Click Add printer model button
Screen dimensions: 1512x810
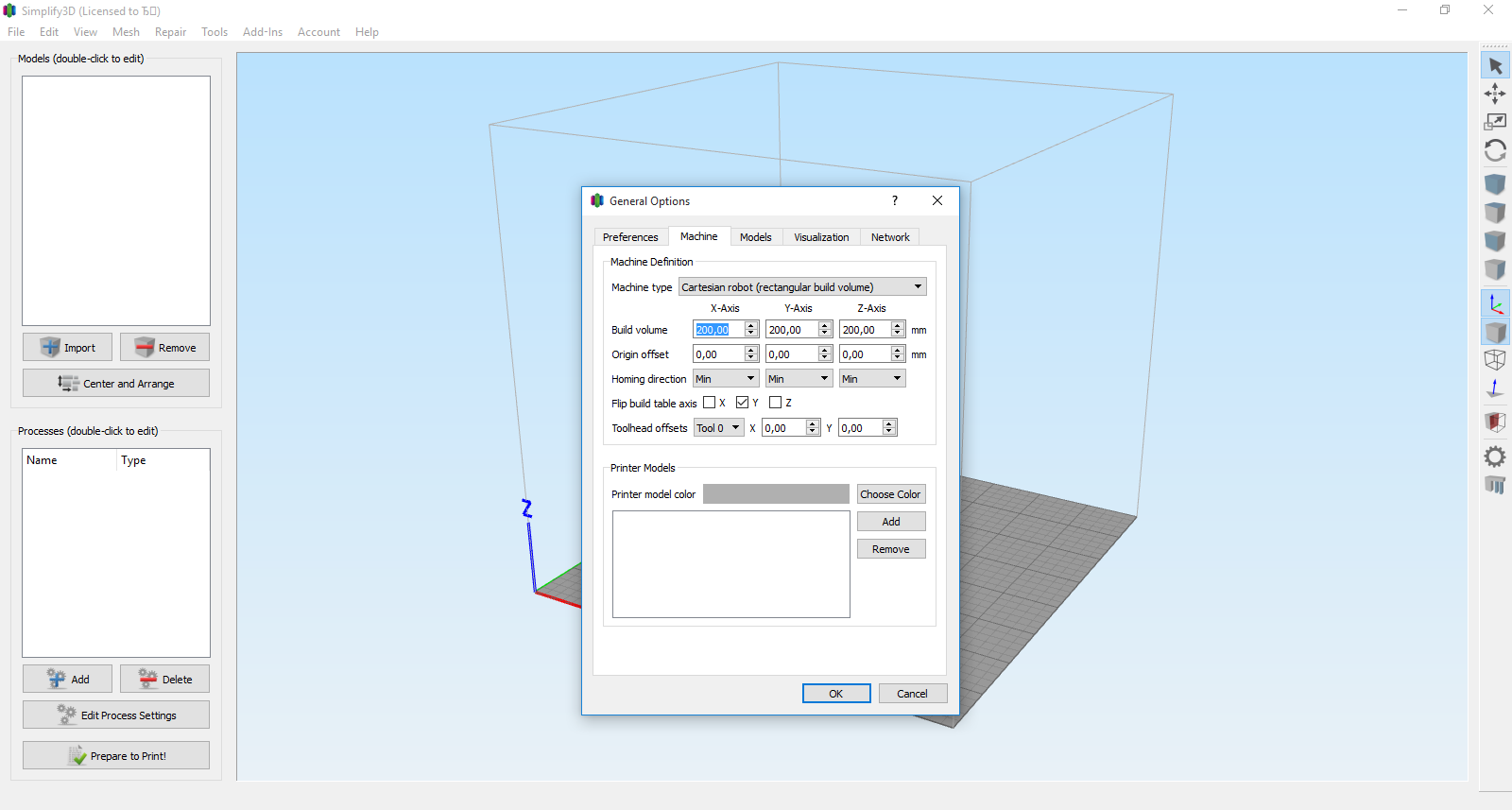pyautogui.click(x=891, y=522)
